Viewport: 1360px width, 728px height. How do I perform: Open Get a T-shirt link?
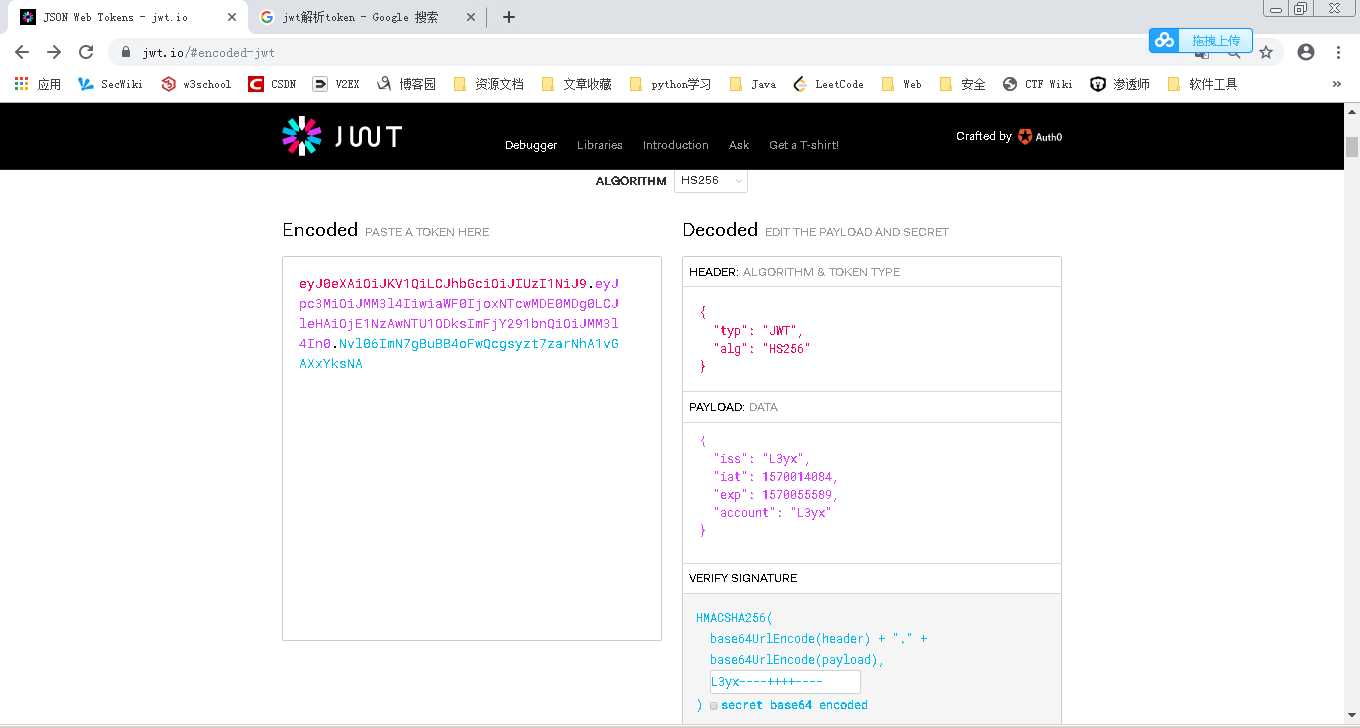804,145
